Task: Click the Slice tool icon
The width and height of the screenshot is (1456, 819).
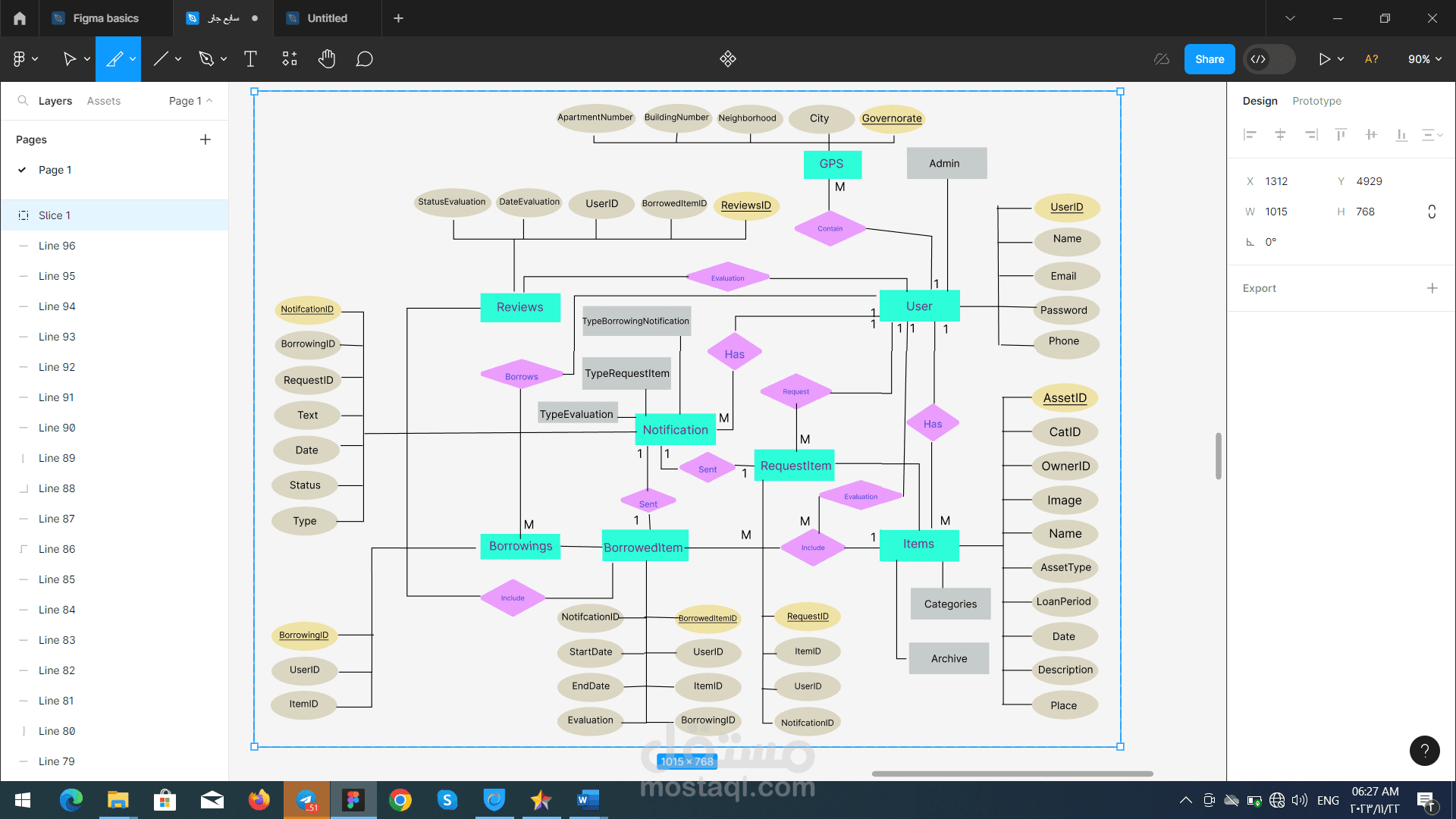Action: (114, 59)
